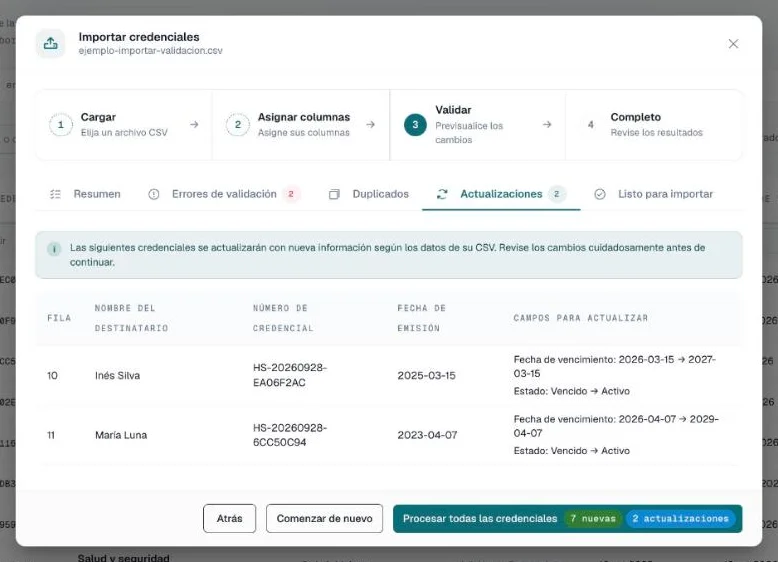Click credential number HS-20260928-EA06F2AC
The height and width of the screenshot is (562, 778).
coord(290,375)
